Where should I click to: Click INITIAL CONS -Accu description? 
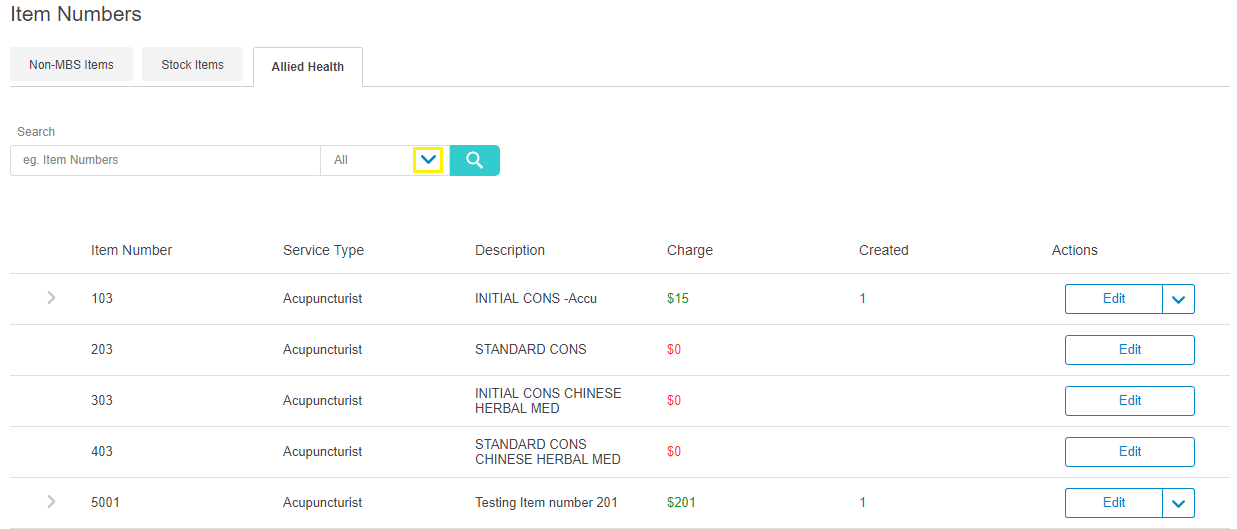point(536,299)
